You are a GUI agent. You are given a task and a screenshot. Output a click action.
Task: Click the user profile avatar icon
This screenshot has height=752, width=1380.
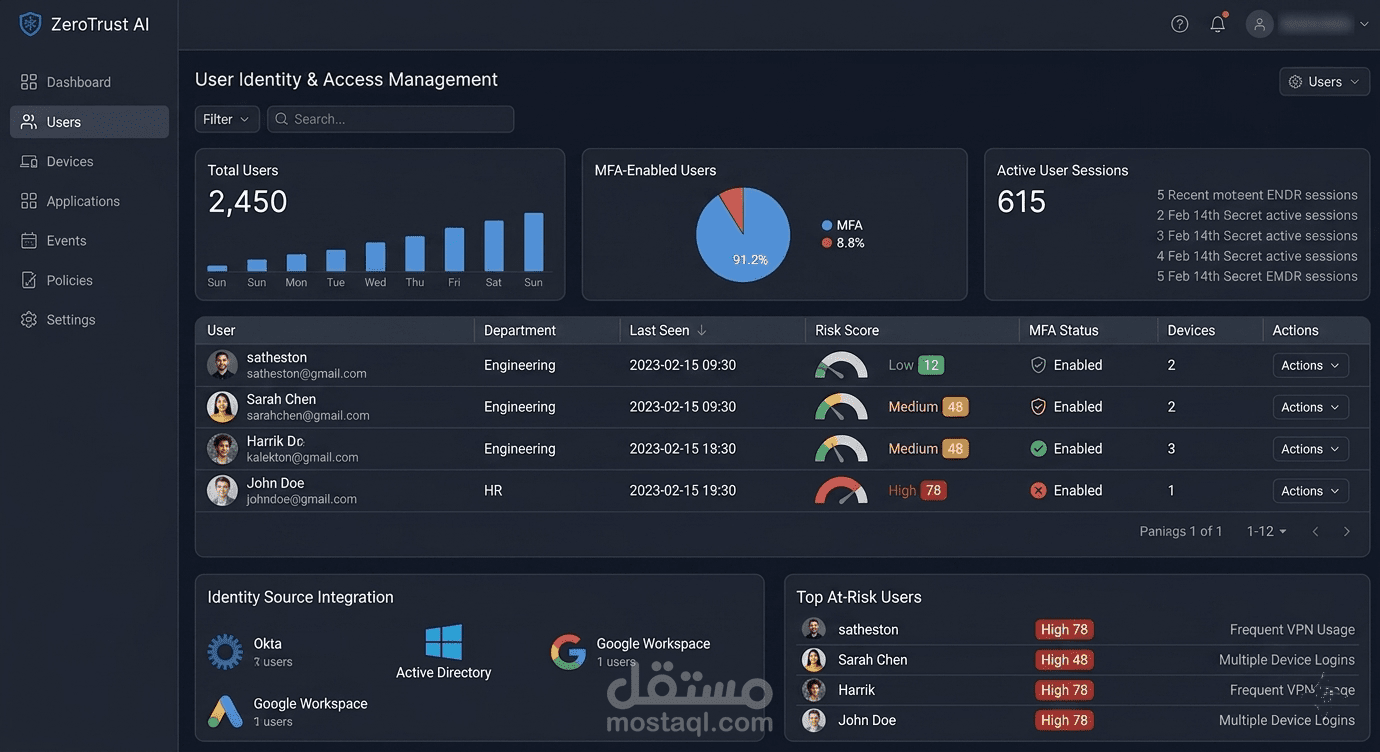(x=1260, y=24)
